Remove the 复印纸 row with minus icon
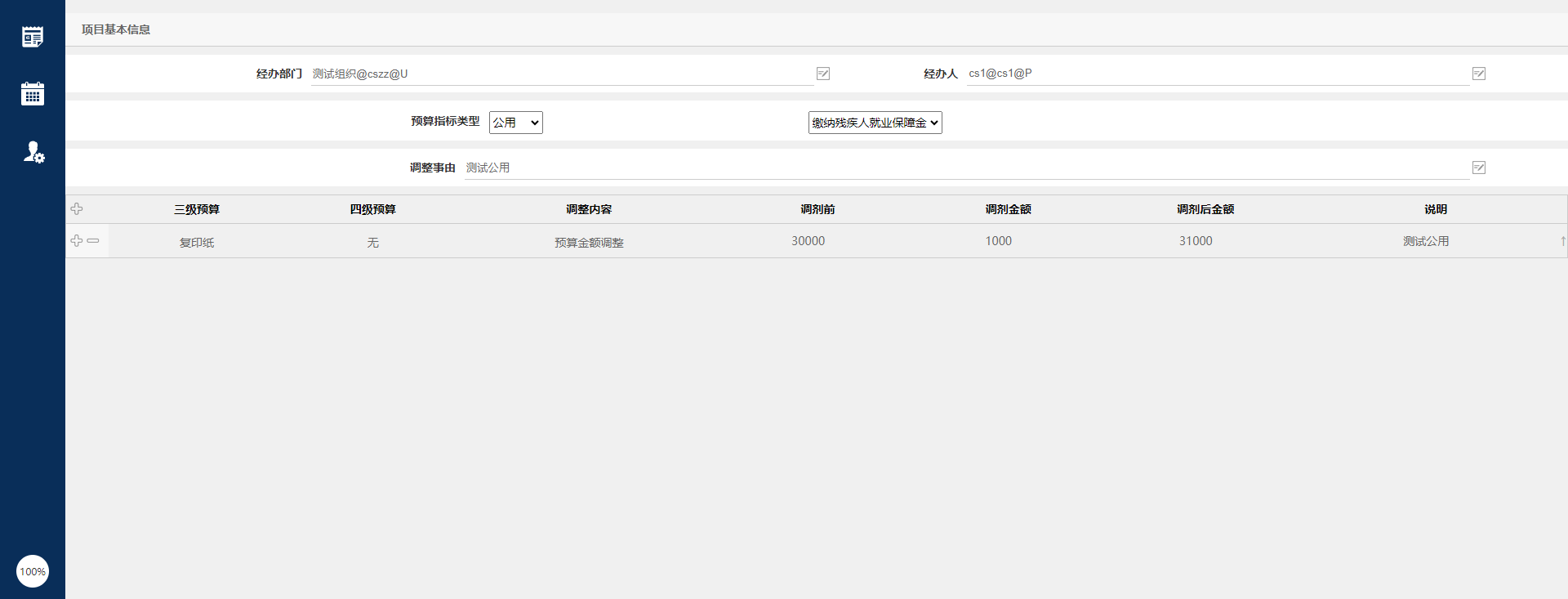The width and height of the screenshot is (1568, 599). point(93,241)
